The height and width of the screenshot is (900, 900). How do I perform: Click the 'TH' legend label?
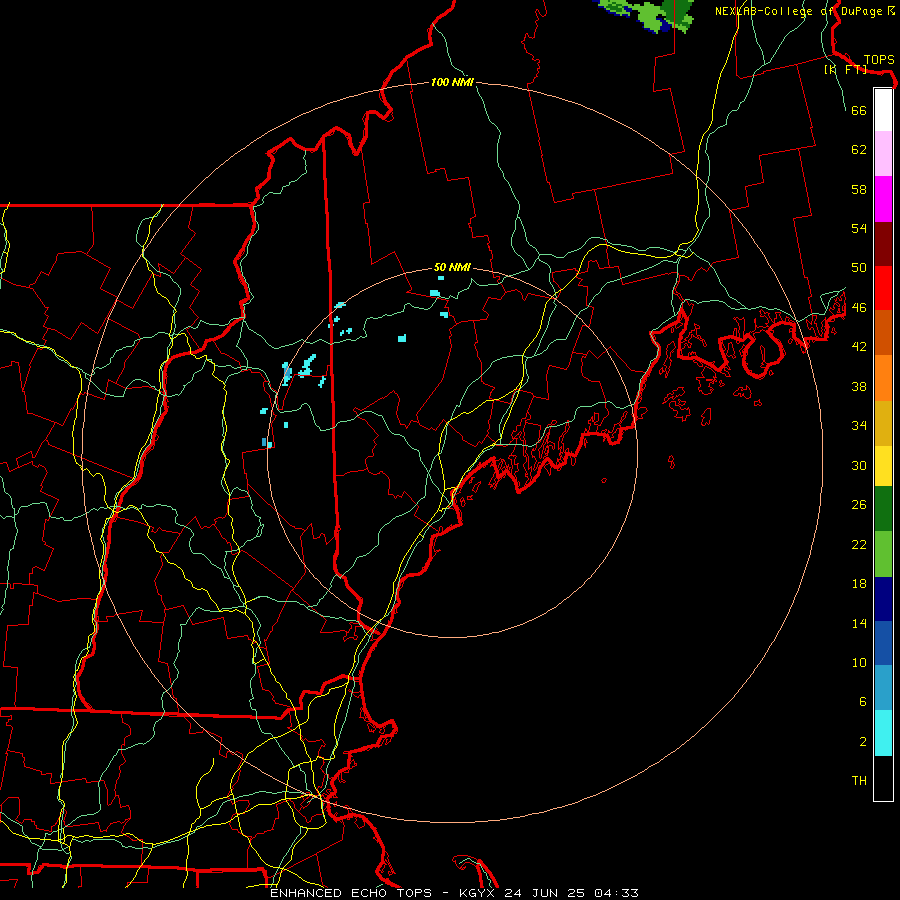coord(859,781)
